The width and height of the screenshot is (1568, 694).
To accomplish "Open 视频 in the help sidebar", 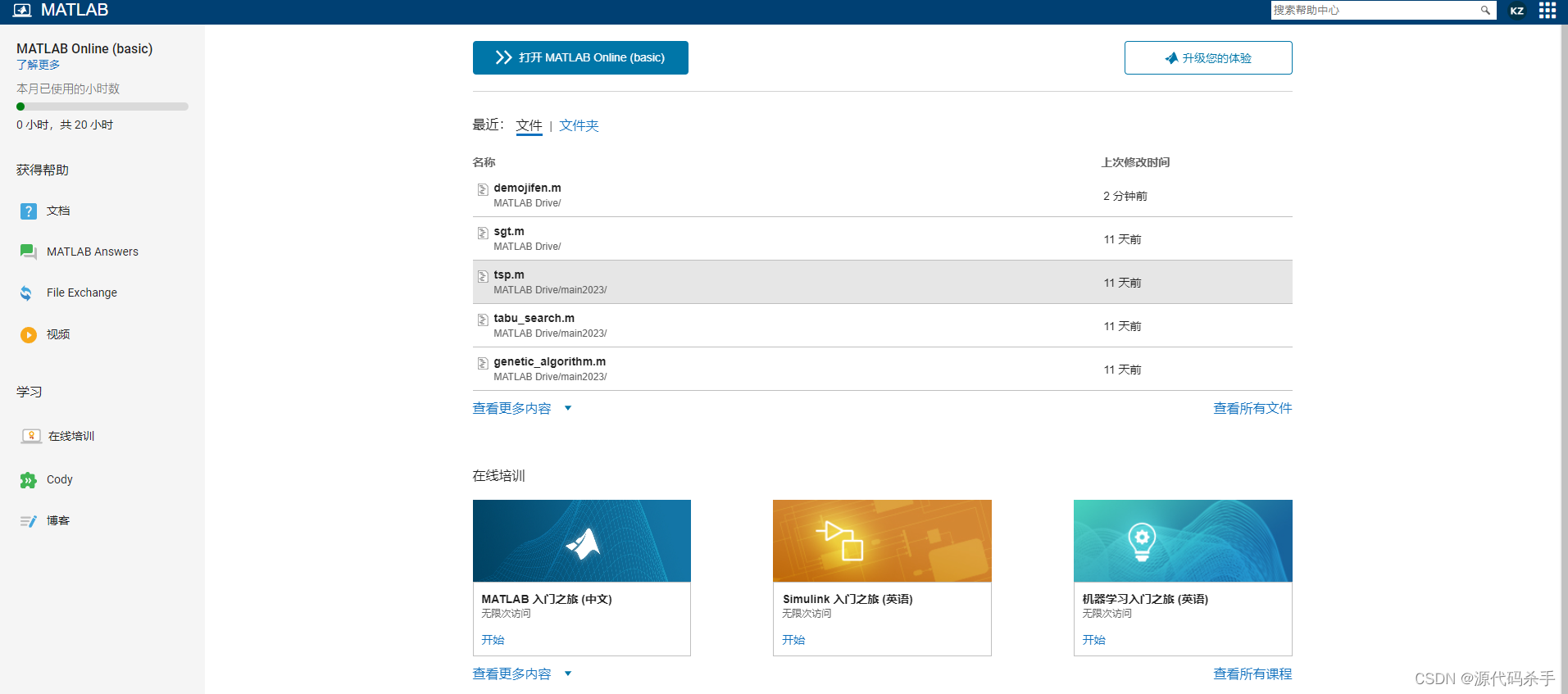I will click(58, 334).
